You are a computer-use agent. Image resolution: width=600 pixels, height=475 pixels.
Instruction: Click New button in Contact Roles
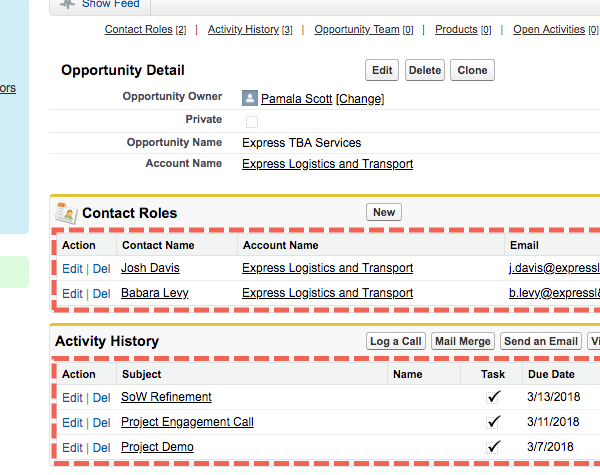point(384,212)
